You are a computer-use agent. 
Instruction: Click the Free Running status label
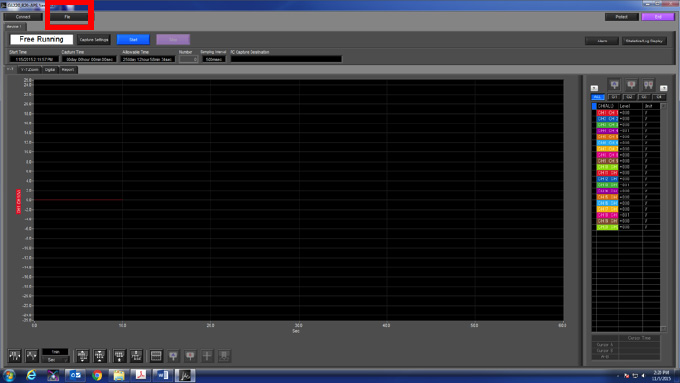(x=41, y=39)
